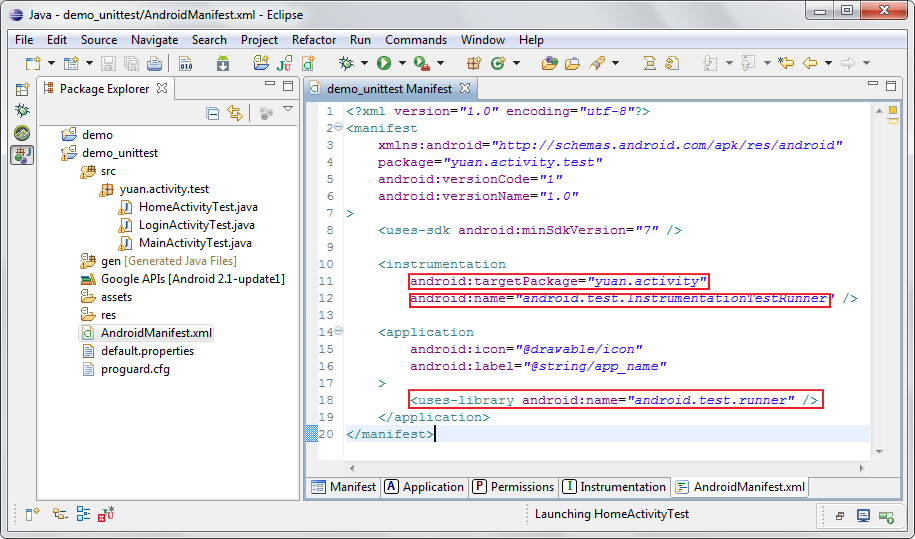Open the New Java Class dropdown arrow
The width and height of the screenshot is (915, 539).
[516, 63]
